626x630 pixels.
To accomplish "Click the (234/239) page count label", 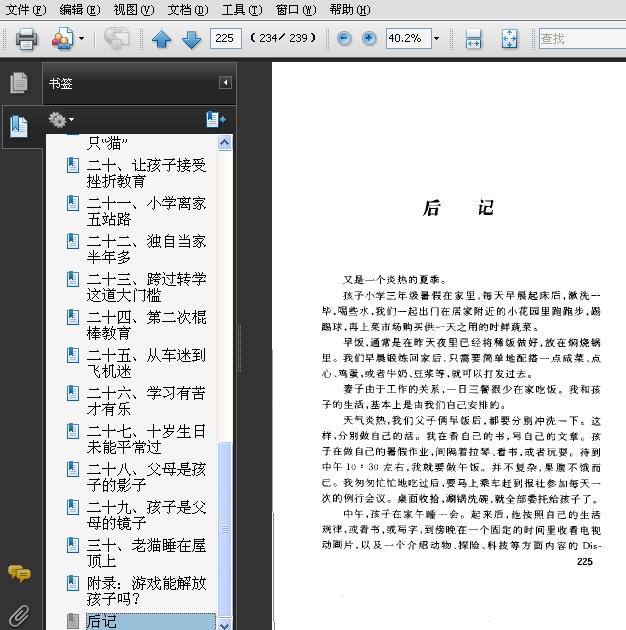I will click(283, 38).
